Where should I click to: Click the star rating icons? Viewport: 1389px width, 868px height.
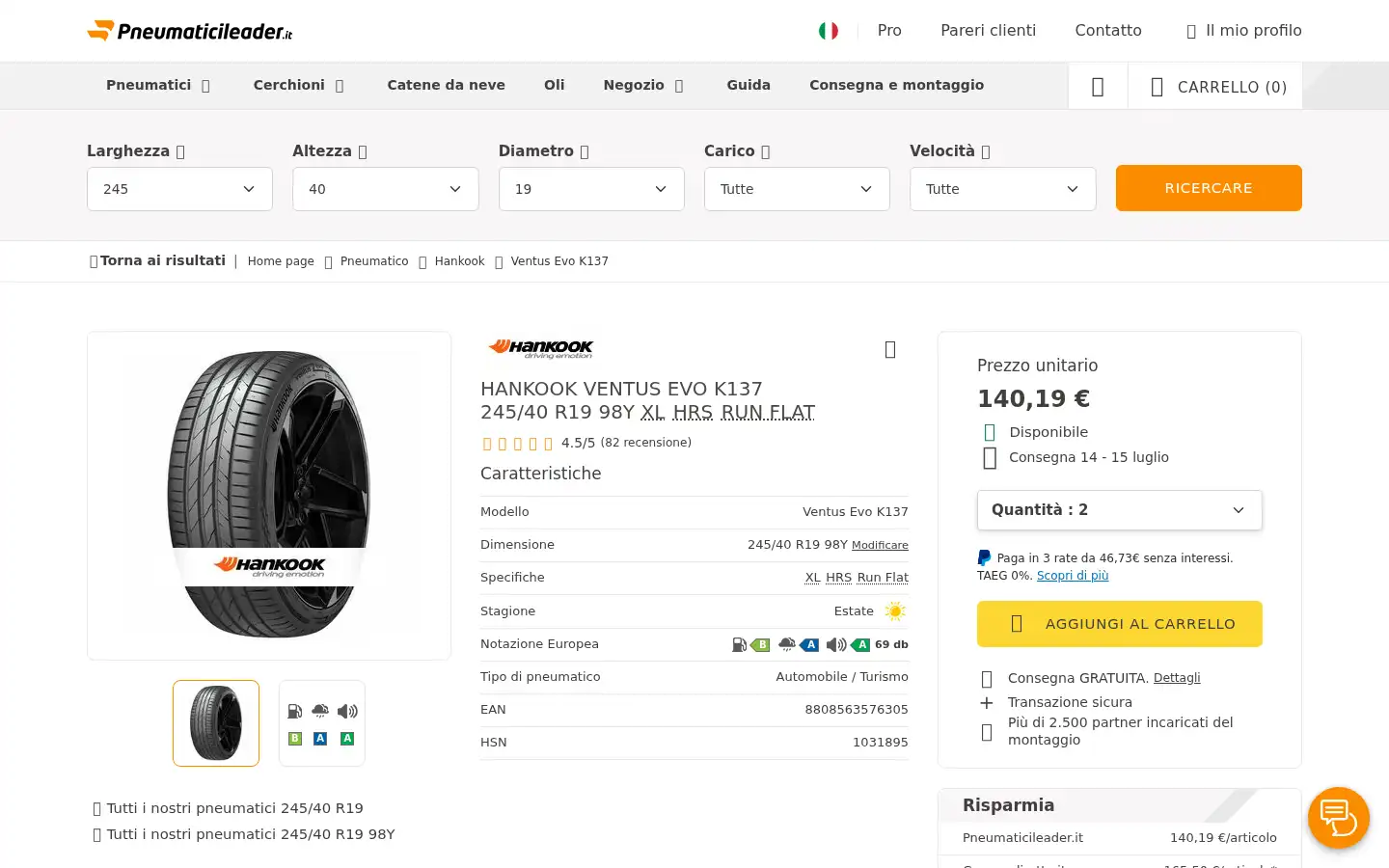coord(517,444)
